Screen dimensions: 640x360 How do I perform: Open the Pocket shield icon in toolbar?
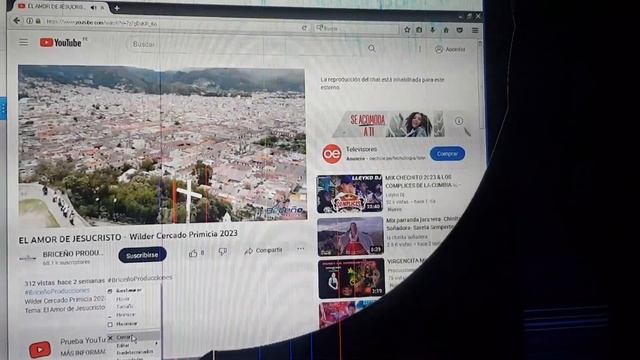pos(460,30)
